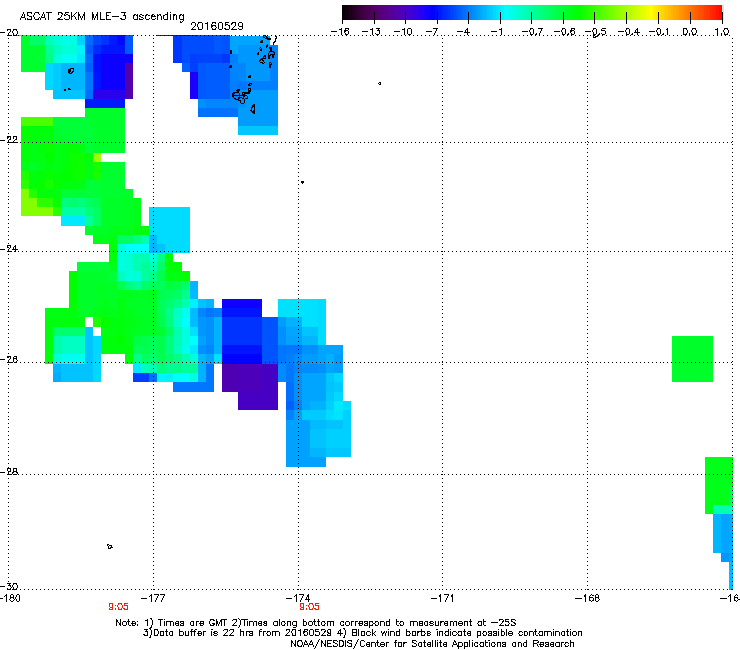Click note 4 about black wind barbs
Image resolution: width=740 pixels, height=650 pixels.
tap(460, 633)
